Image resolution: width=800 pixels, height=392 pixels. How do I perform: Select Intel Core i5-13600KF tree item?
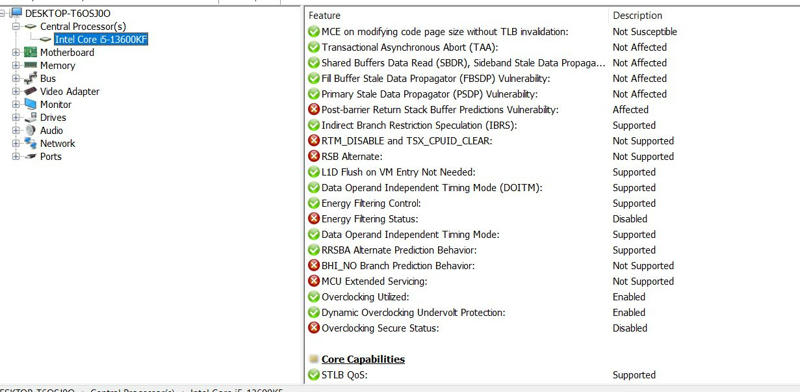[101, 39]
